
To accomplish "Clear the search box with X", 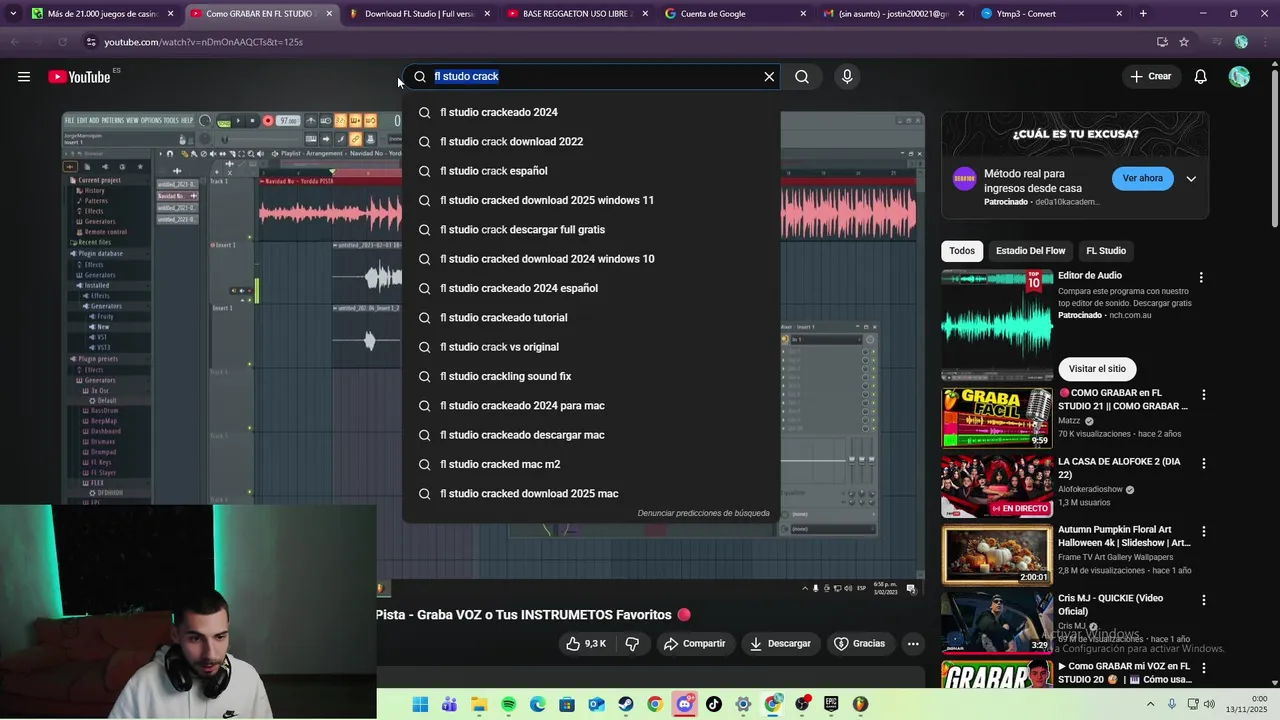I will 769,77.
